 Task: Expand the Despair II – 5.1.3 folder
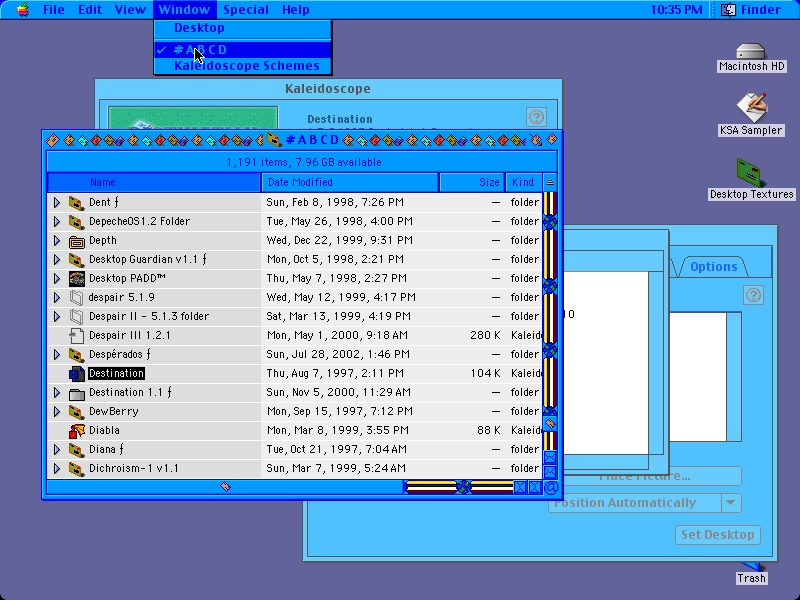tap(57, 317)
